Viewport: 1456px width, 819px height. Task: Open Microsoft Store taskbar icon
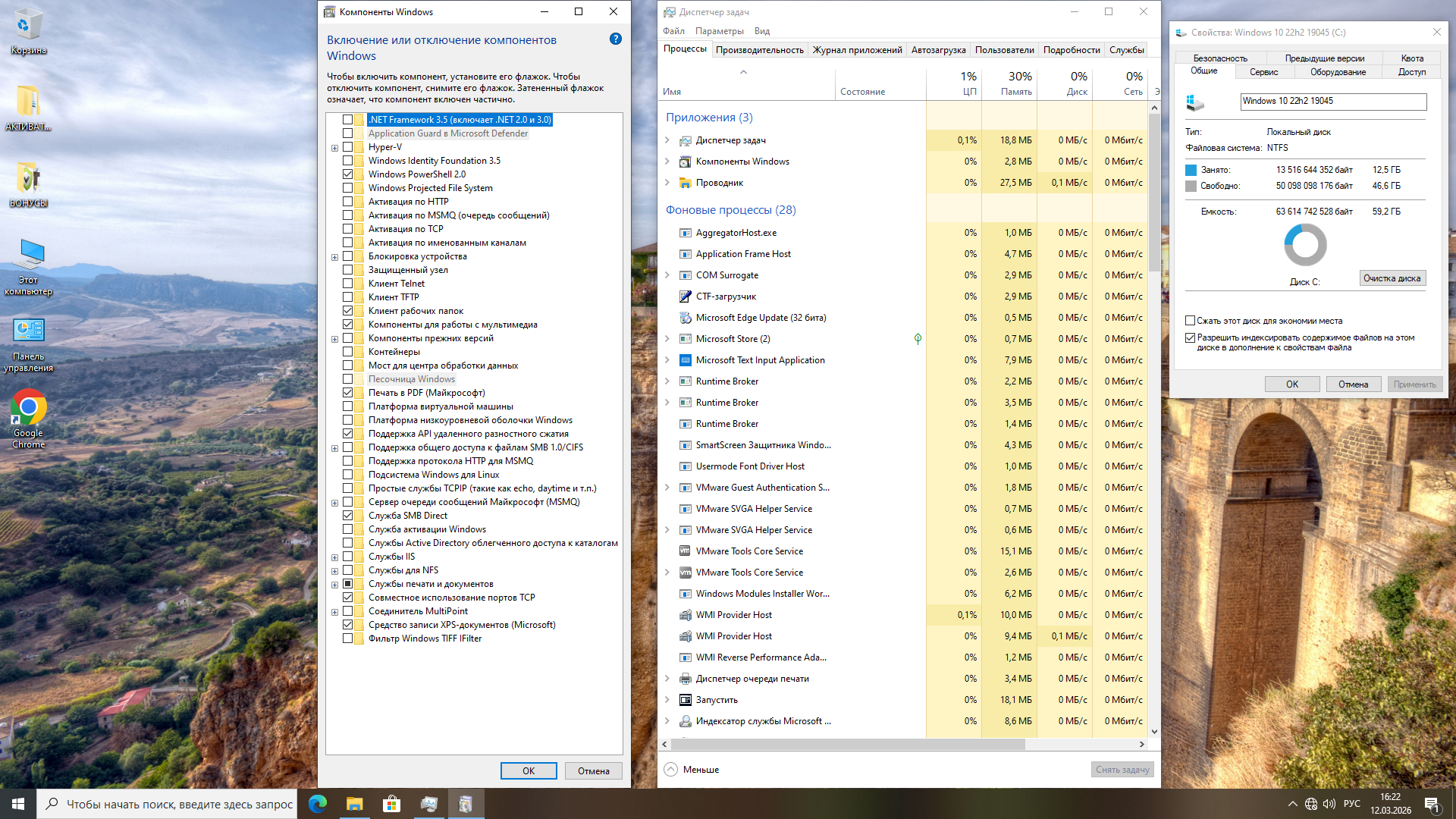(x=391, y=804)
